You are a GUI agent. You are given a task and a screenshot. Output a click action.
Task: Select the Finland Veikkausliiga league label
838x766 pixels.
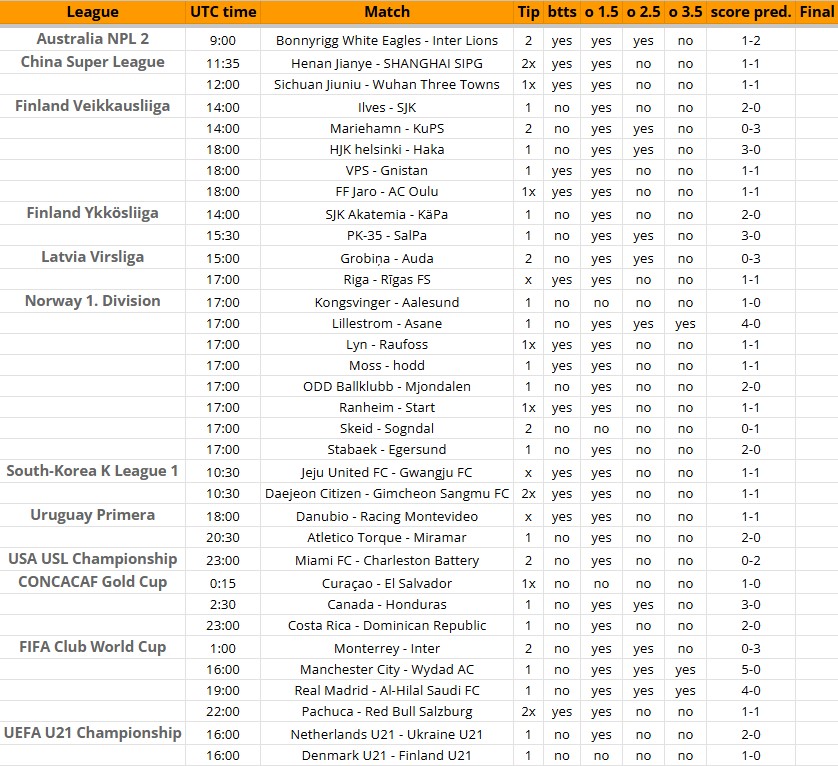click(x=92, y=106)
